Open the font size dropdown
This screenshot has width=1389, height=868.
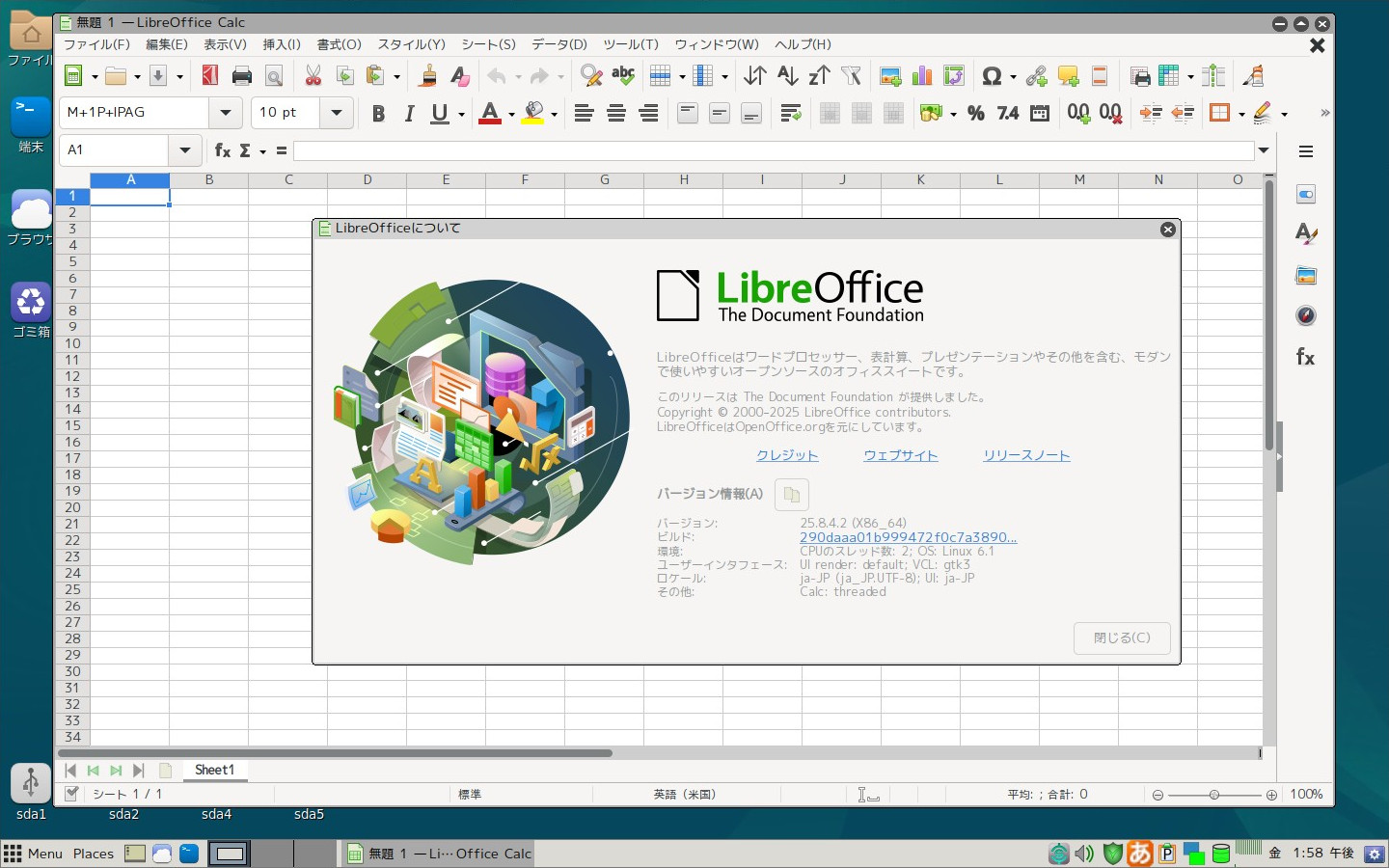coord(336,113)
